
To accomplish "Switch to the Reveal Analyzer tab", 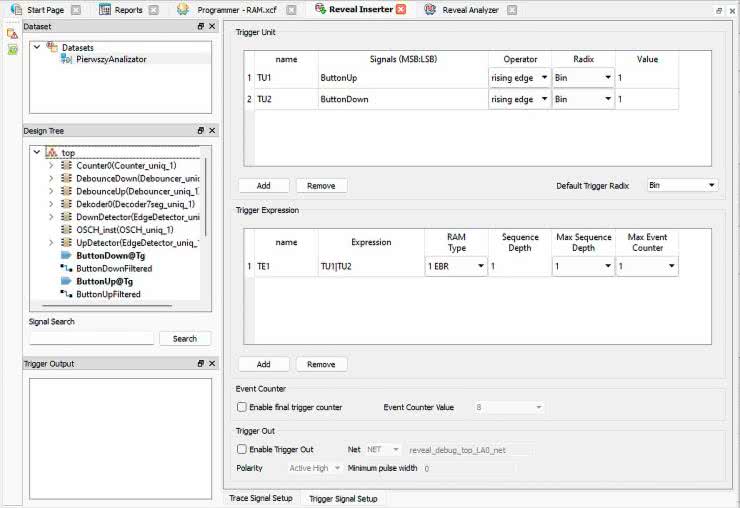I will point(469,10).
